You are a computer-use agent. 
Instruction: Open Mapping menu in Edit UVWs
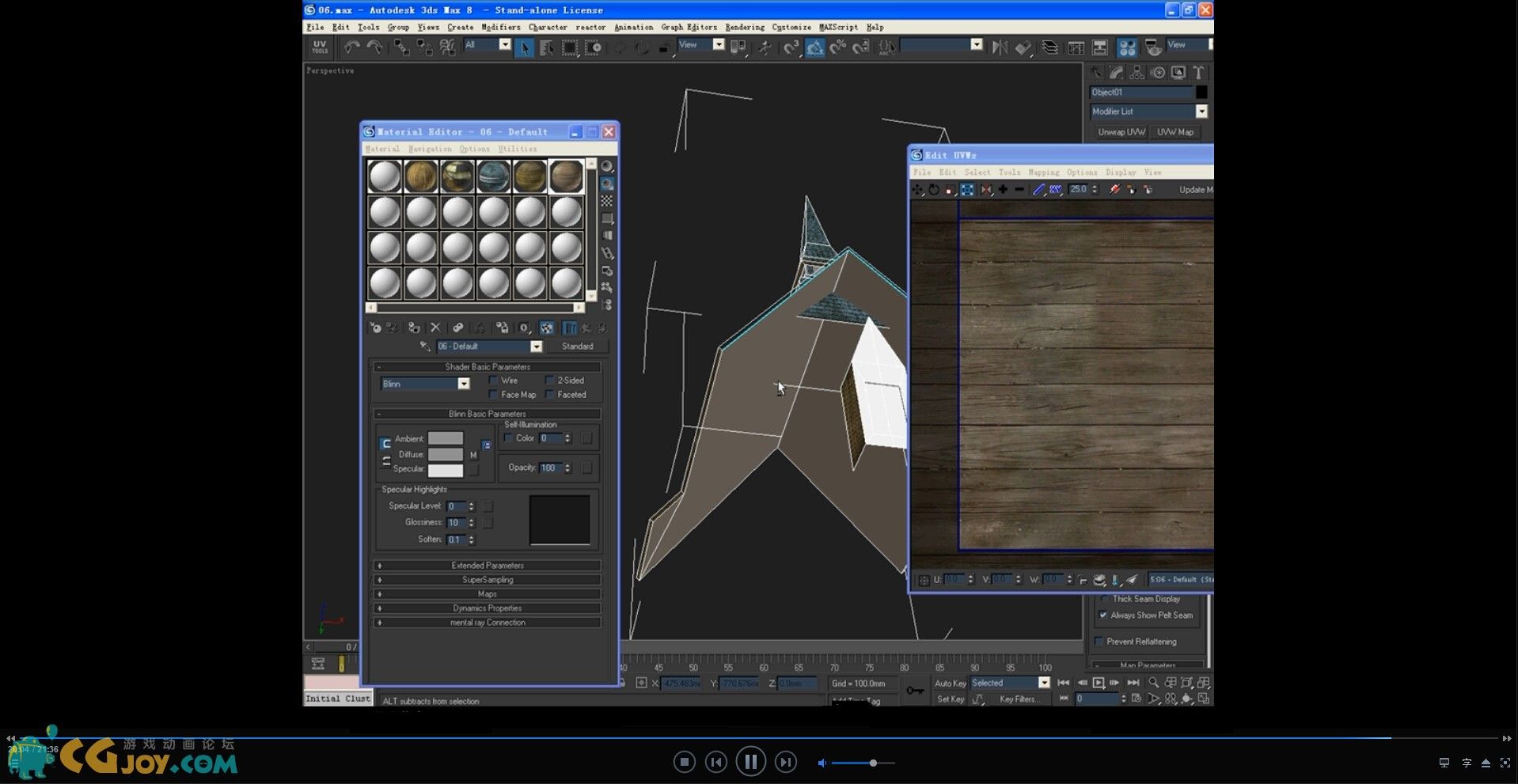point(1043,172)
